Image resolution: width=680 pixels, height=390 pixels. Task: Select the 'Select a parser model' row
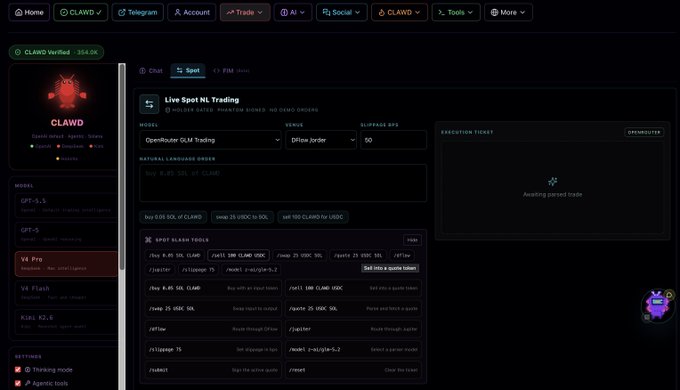(353, 349)
